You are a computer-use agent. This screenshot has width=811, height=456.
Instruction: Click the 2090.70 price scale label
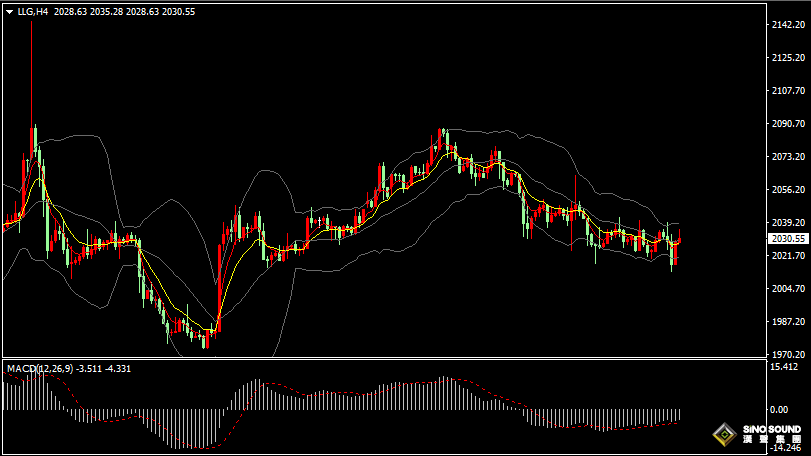click(788, 124)
